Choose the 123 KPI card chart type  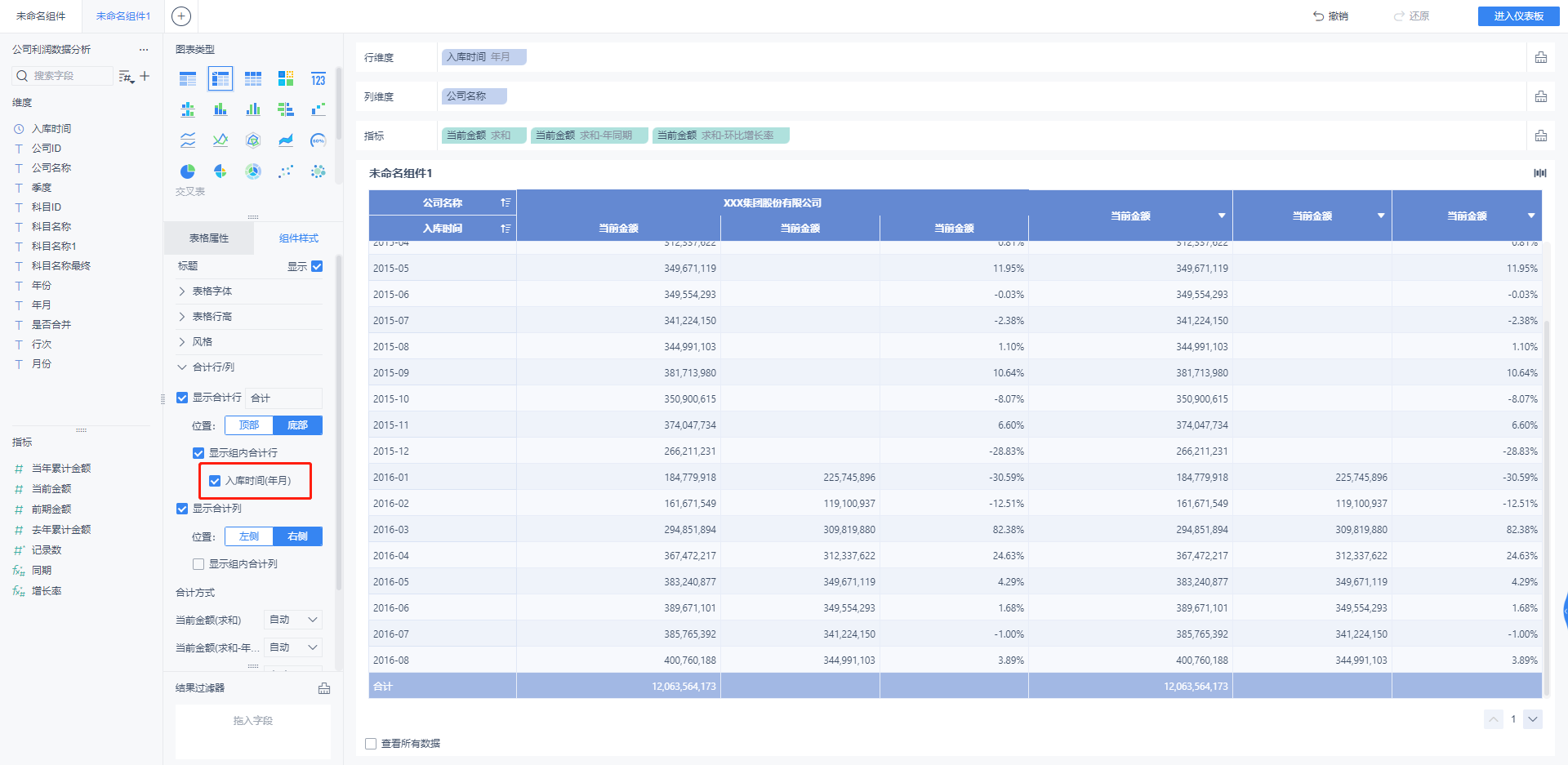tap(318, 78)
